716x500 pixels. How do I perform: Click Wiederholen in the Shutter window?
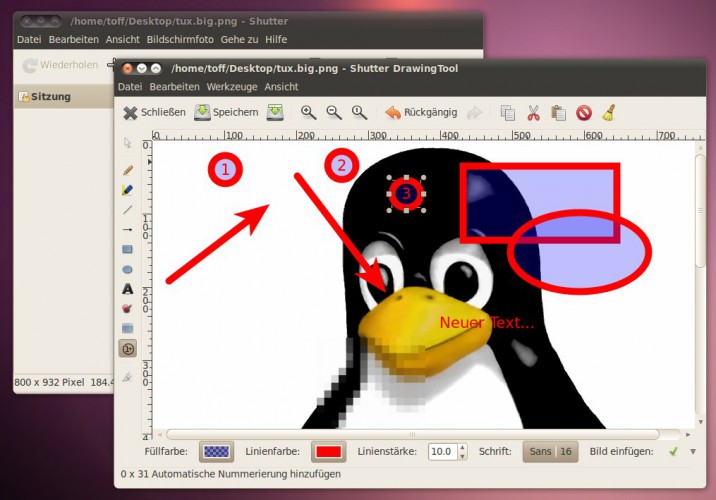point(61,65)
